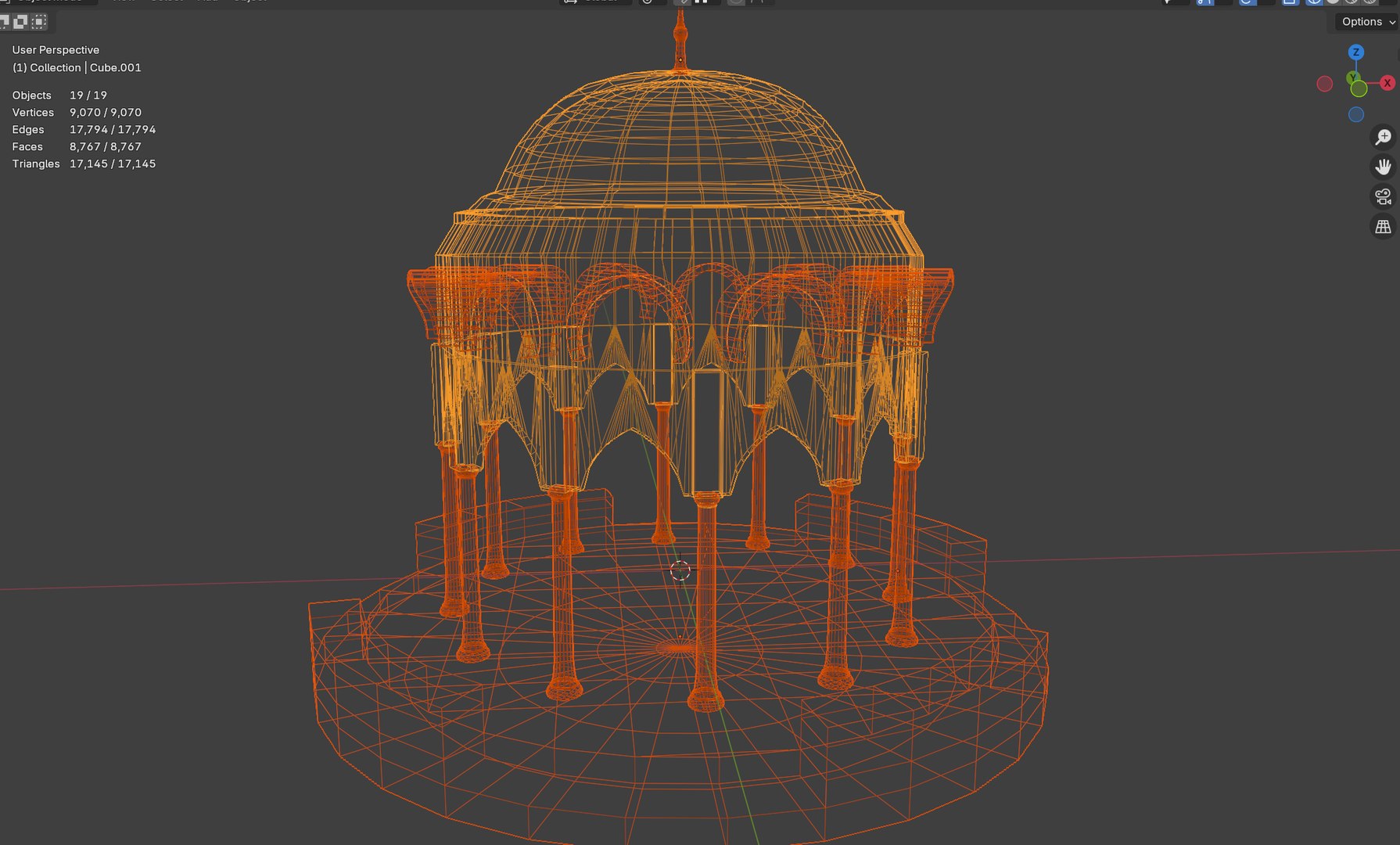
Task: Select the dashed-square selection mode icon
Action: 39,21
